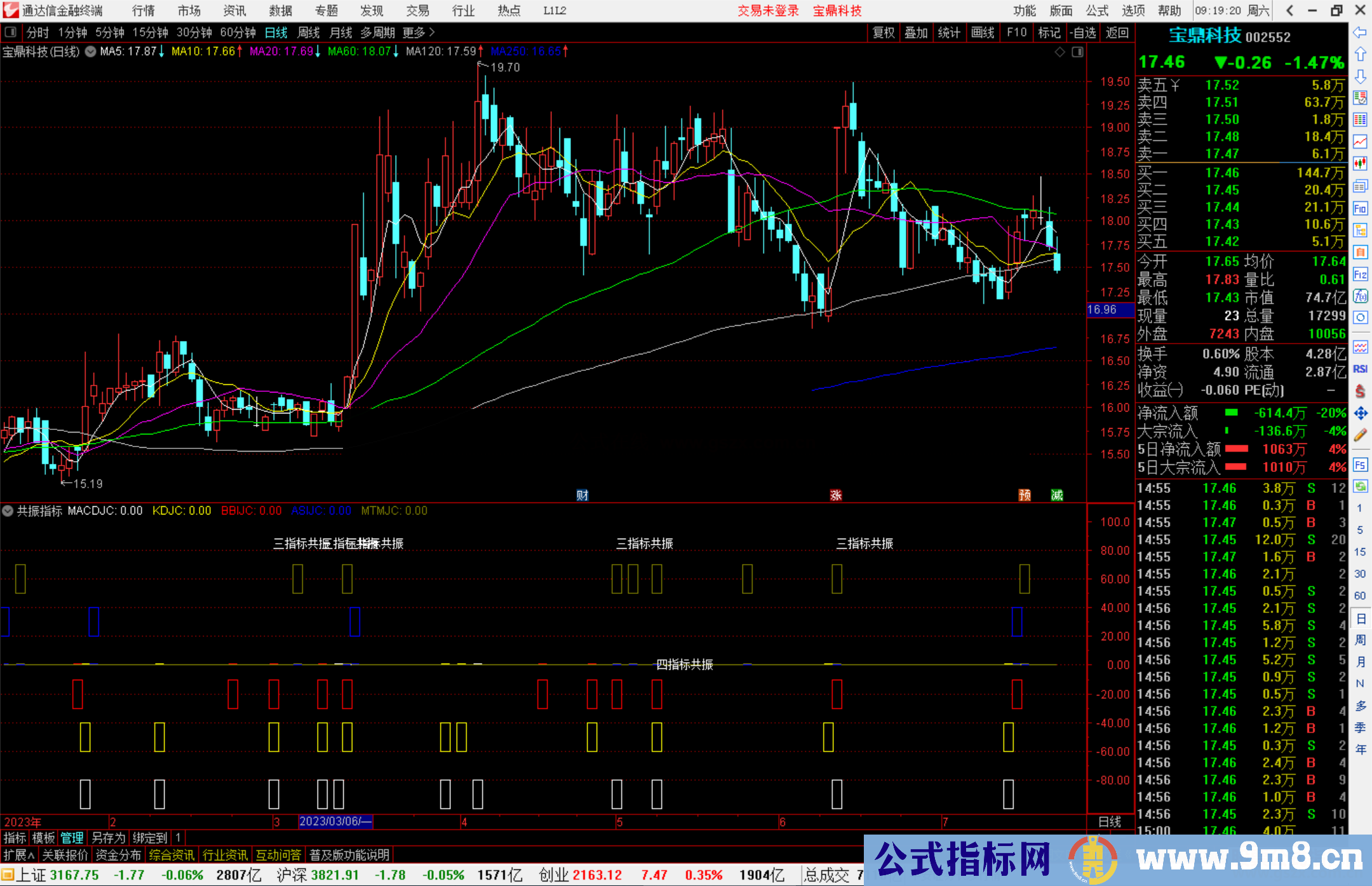Image resolution: width=1372 pixels, height=886 pixels.
Task: Click the F12 sidebar icon
Action: pos(1360,274)
